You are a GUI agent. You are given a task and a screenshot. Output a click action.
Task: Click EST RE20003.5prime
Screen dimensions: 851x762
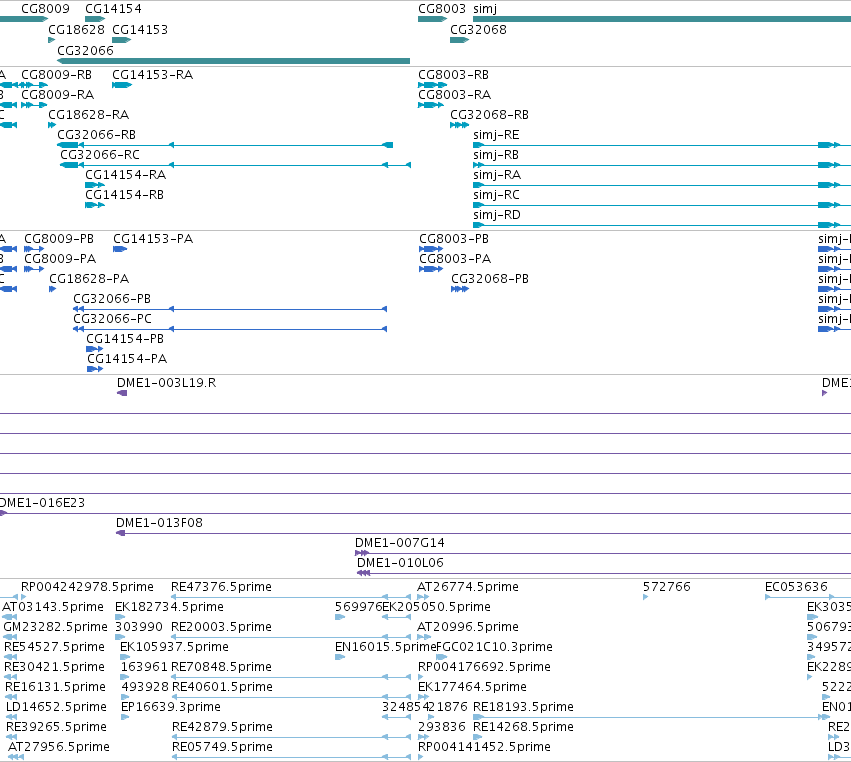pos(221,627)
